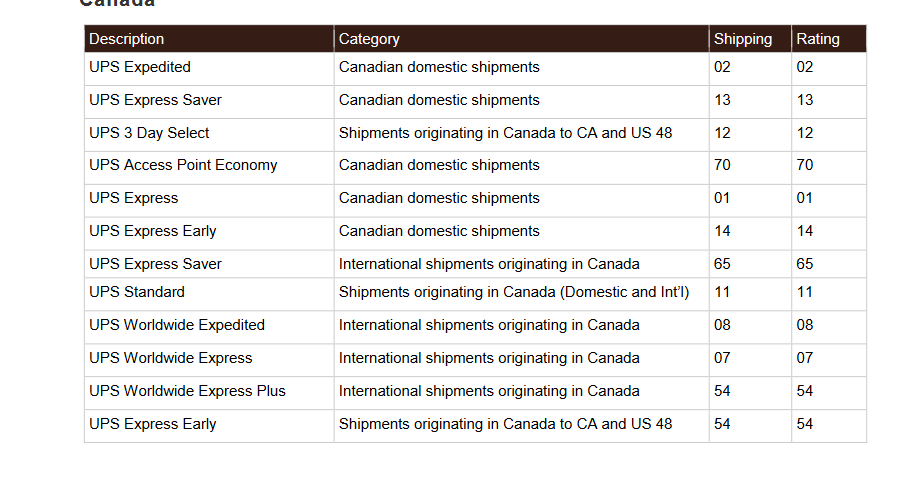Screen dimensions: 902x480
Task: Click the Domestic and Int'l category cell
Action: [x=521, y=295]
